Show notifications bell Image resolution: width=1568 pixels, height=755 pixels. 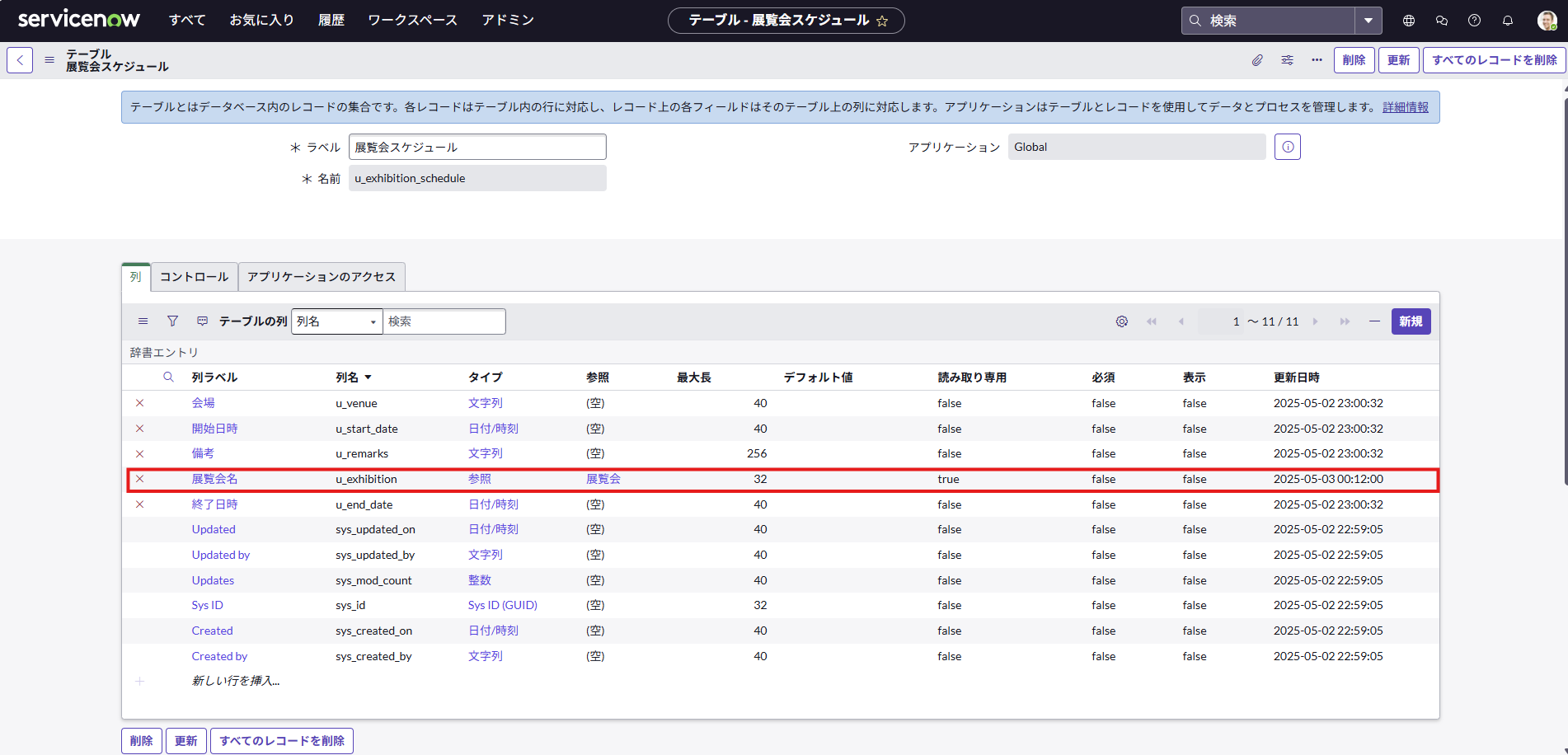click(1508, 21)
